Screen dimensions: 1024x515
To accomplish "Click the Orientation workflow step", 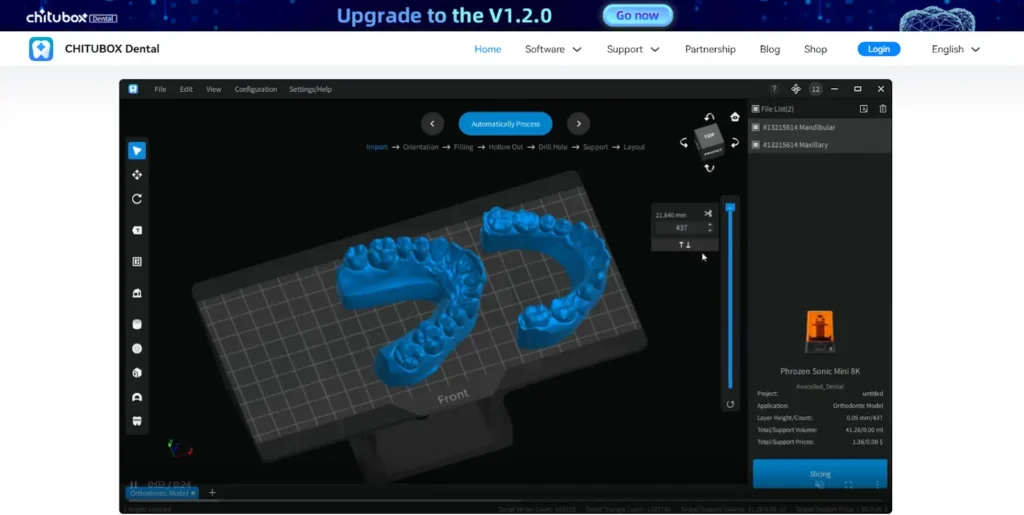I will 421,147.
